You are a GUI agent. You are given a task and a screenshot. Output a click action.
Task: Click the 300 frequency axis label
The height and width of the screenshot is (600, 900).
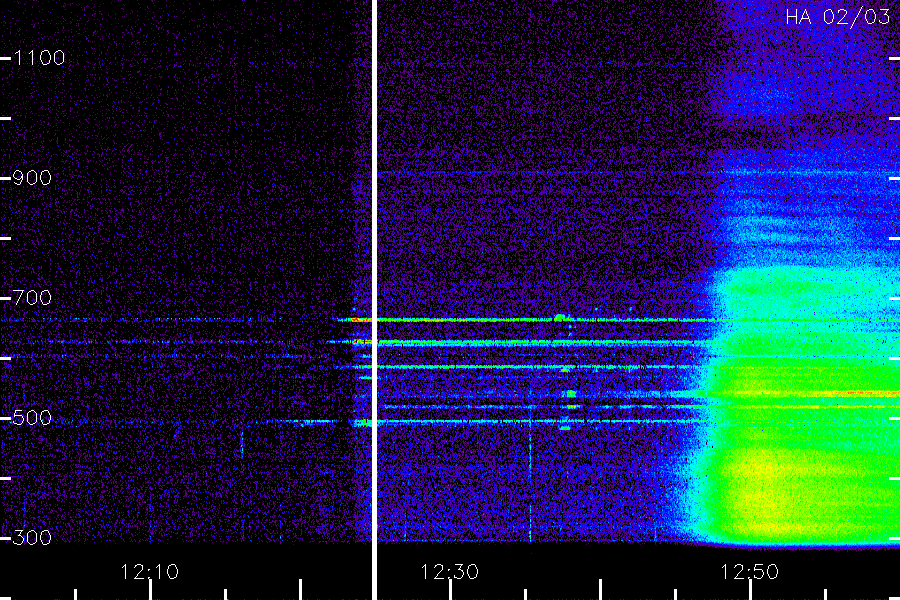click(x=33, y=538)
